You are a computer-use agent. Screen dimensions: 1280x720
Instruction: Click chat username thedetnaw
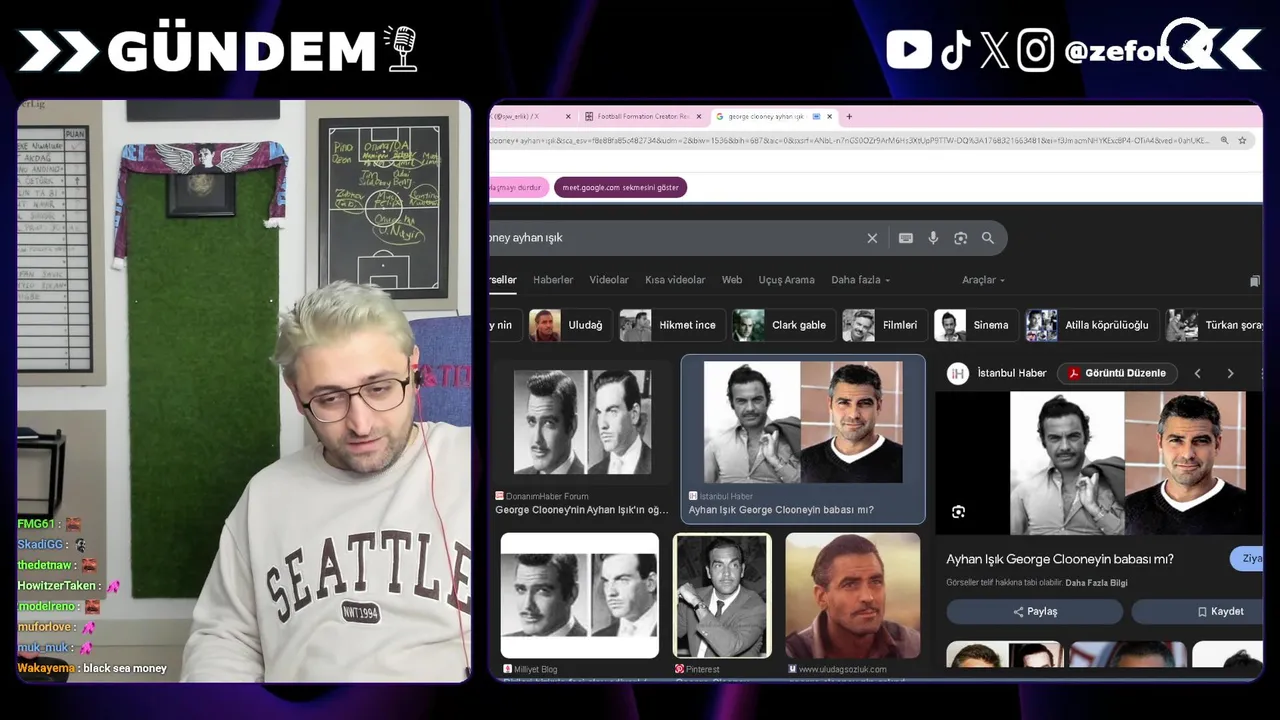pos(45,565)
